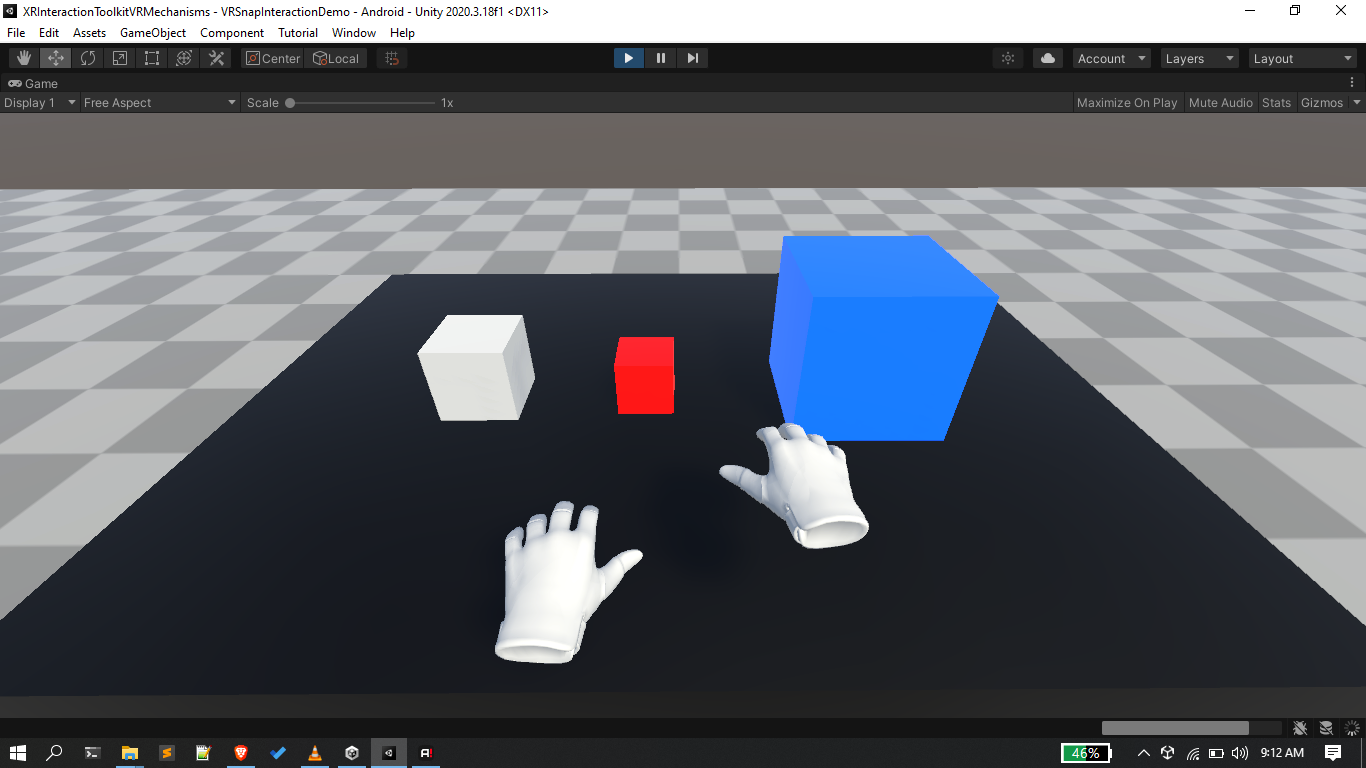Screen dimensions: 1366x768
Task: Stop play mode with Play button
Action: (x=629, y=58)
